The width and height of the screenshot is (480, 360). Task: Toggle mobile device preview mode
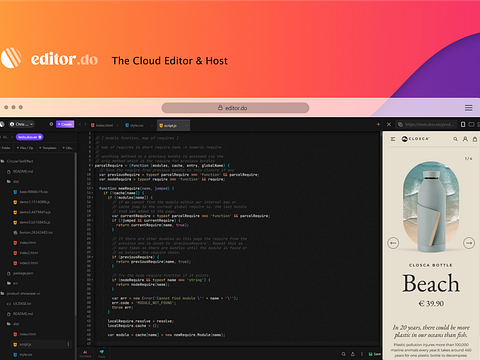(x=463, y=124)
